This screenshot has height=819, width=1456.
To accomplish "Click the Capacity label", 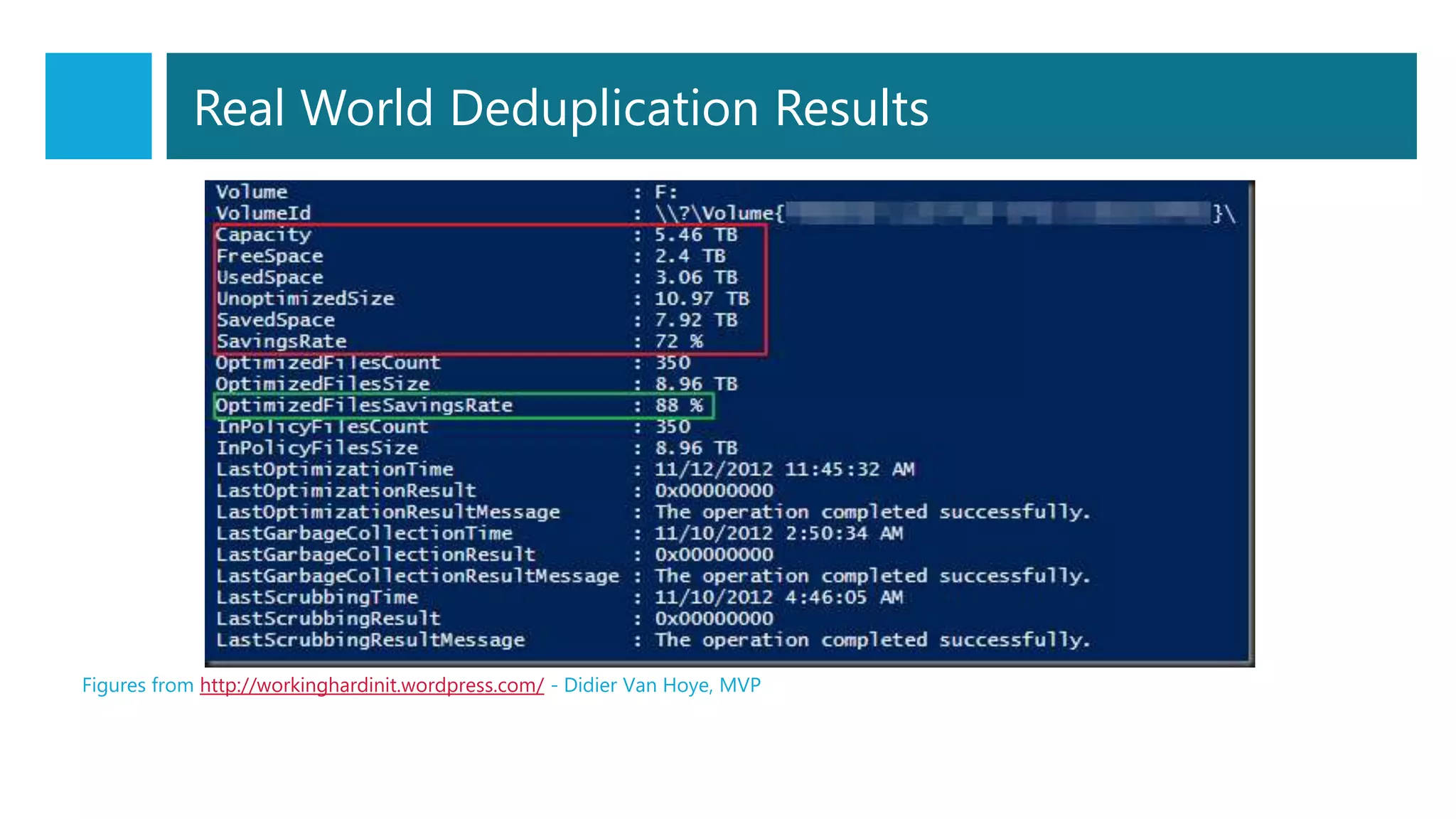I will [x=264, y=235].
